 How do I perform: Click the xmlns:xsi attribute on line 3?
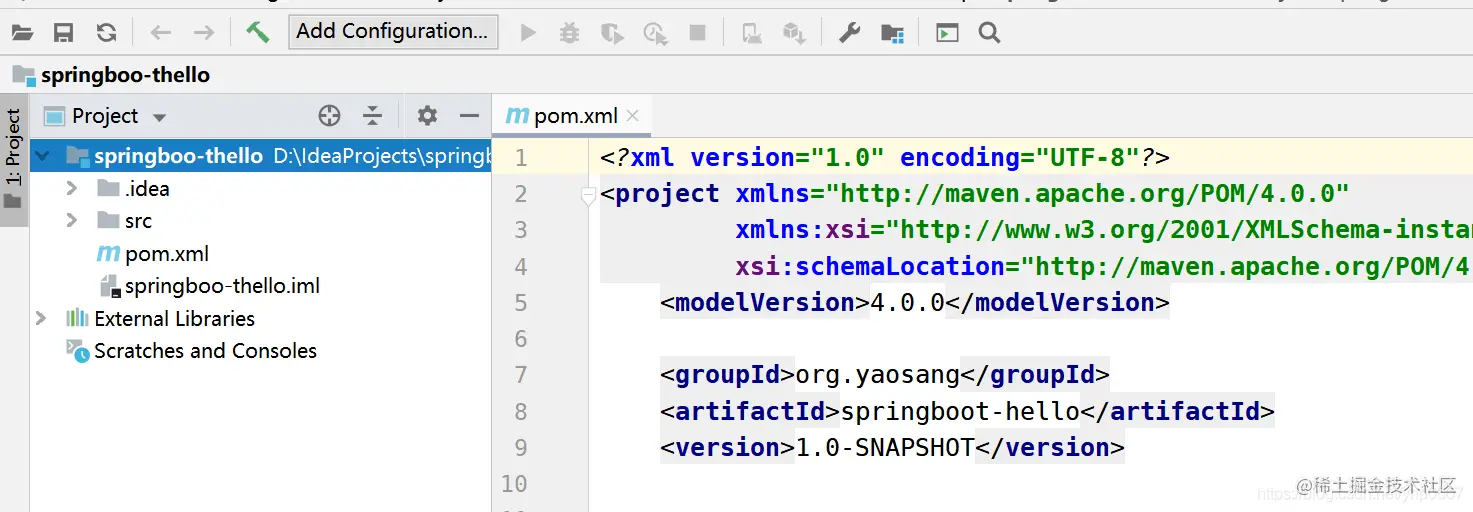tap(802, 230)
